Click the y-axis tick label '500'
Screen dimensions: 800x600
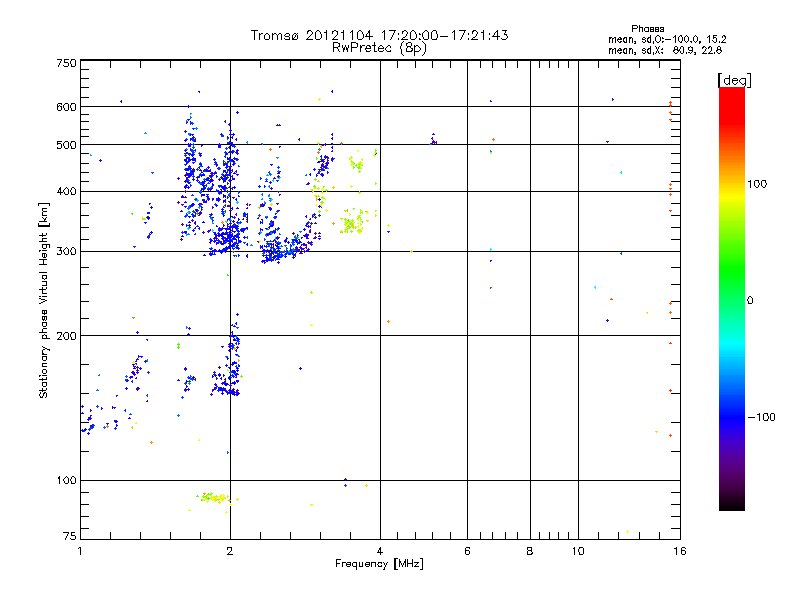click(66, 145)
